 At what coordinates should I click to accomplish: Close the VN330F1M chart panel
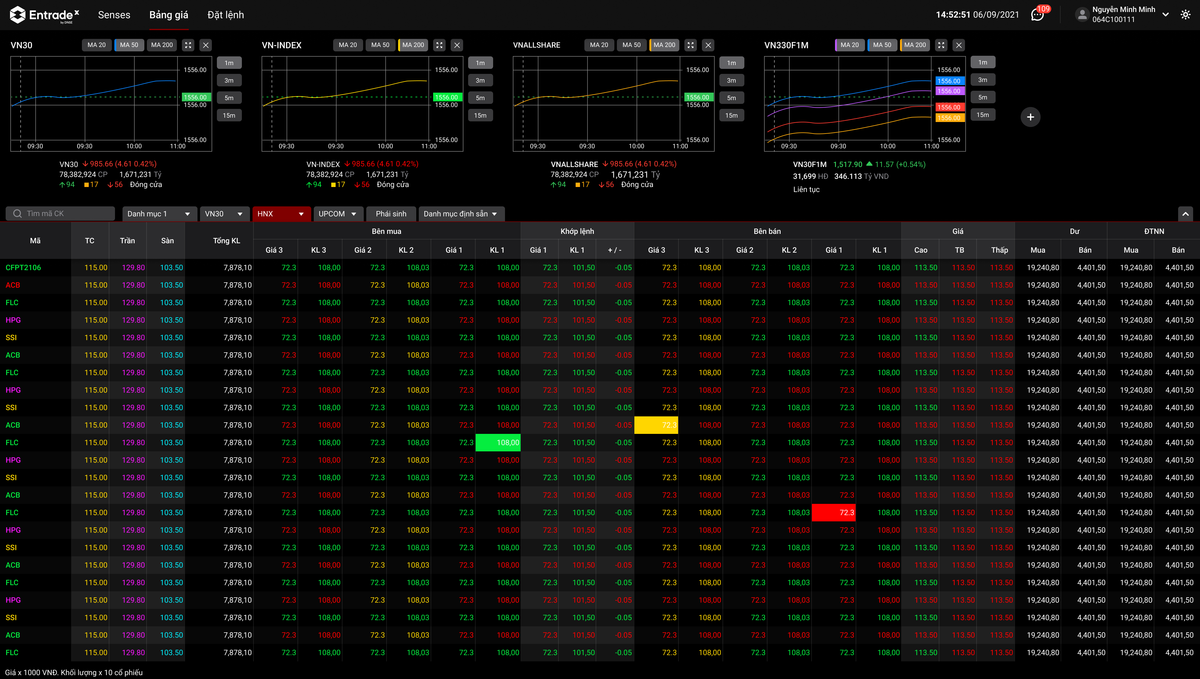pos(959,45)
